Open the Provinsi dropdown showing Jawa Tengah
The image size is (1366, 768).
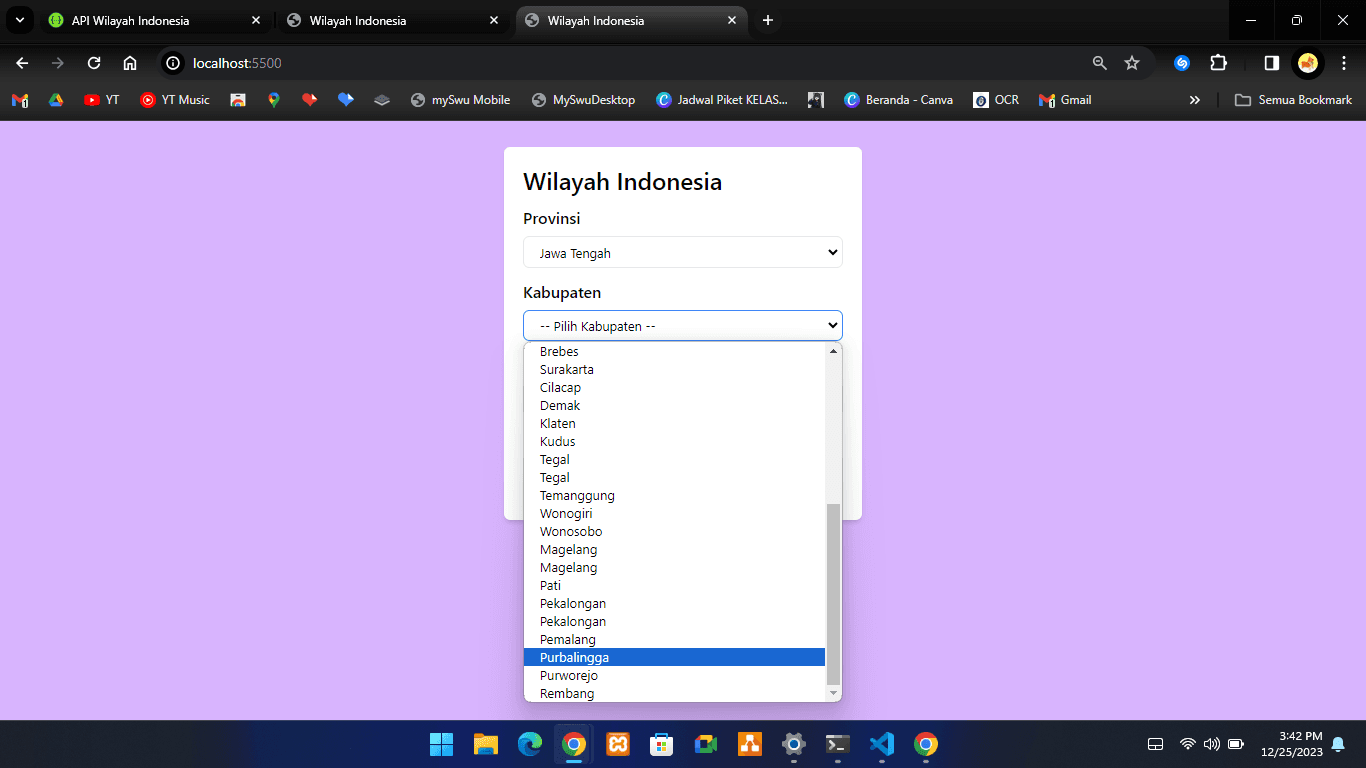coord(682,252)
